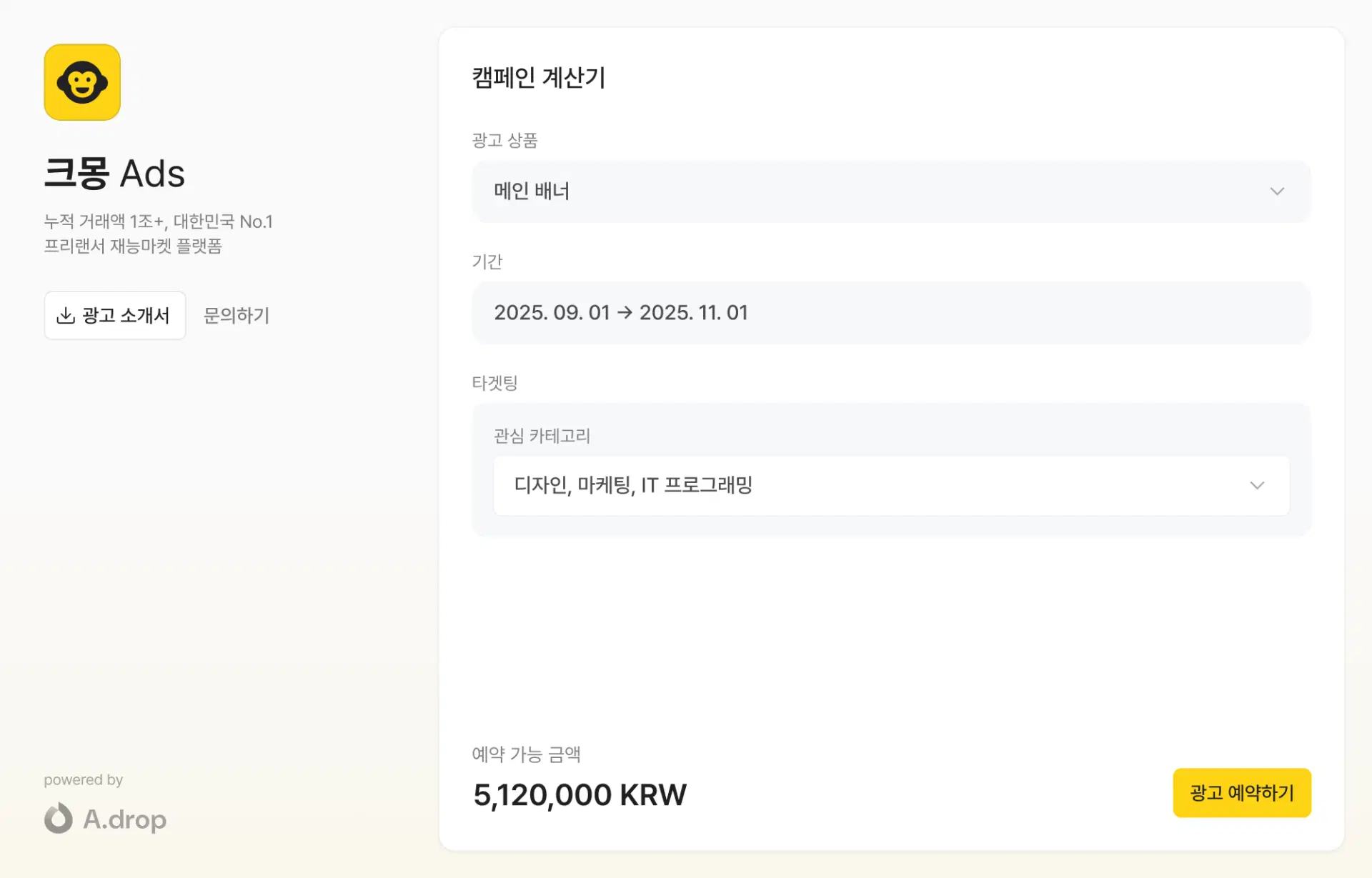Click the 타겟팅 section label
1372x878 pixels.
494,383
